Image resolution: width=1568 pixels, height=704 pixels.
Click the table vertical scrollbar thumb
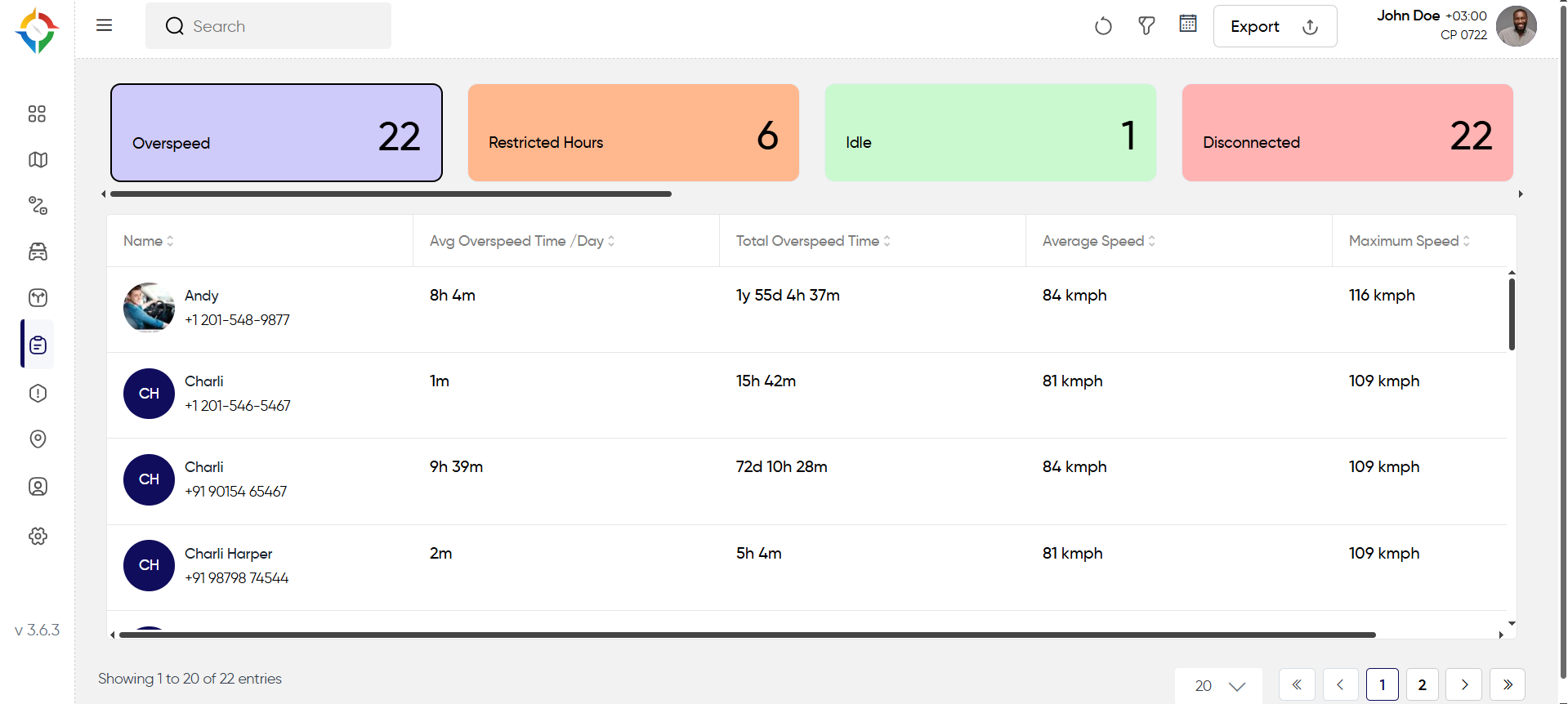click(x=1512, y=314)
